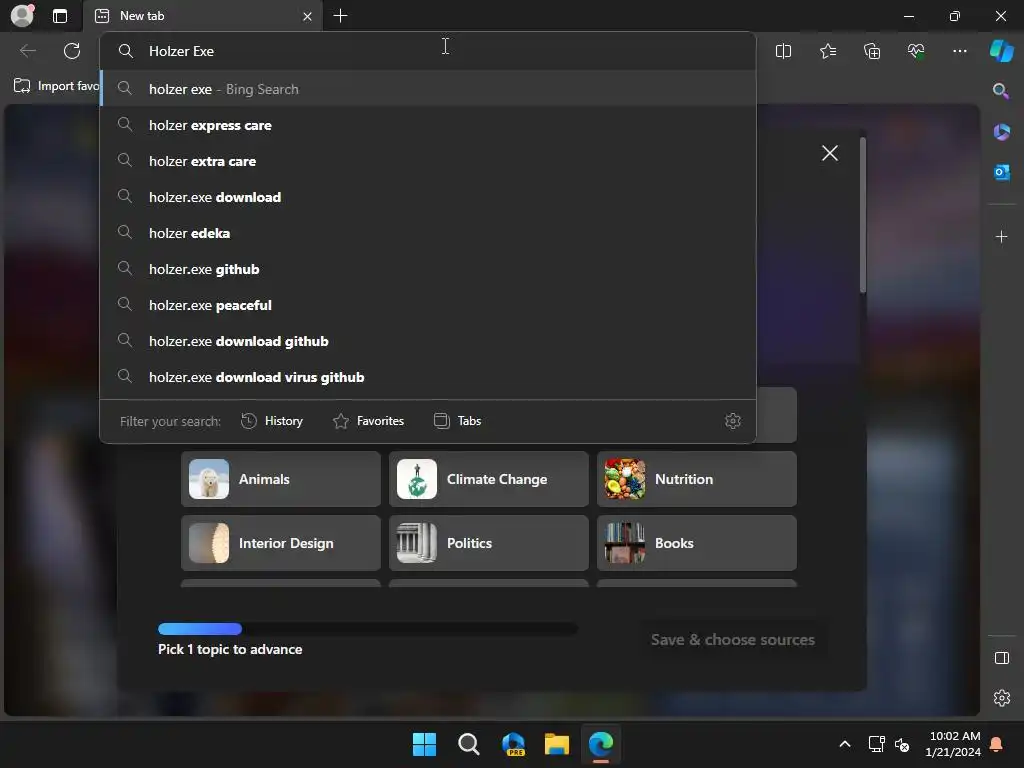Open Windows taskbar Search
The height and width of the screenshot is (768, 1024).
tap(468, 744)
